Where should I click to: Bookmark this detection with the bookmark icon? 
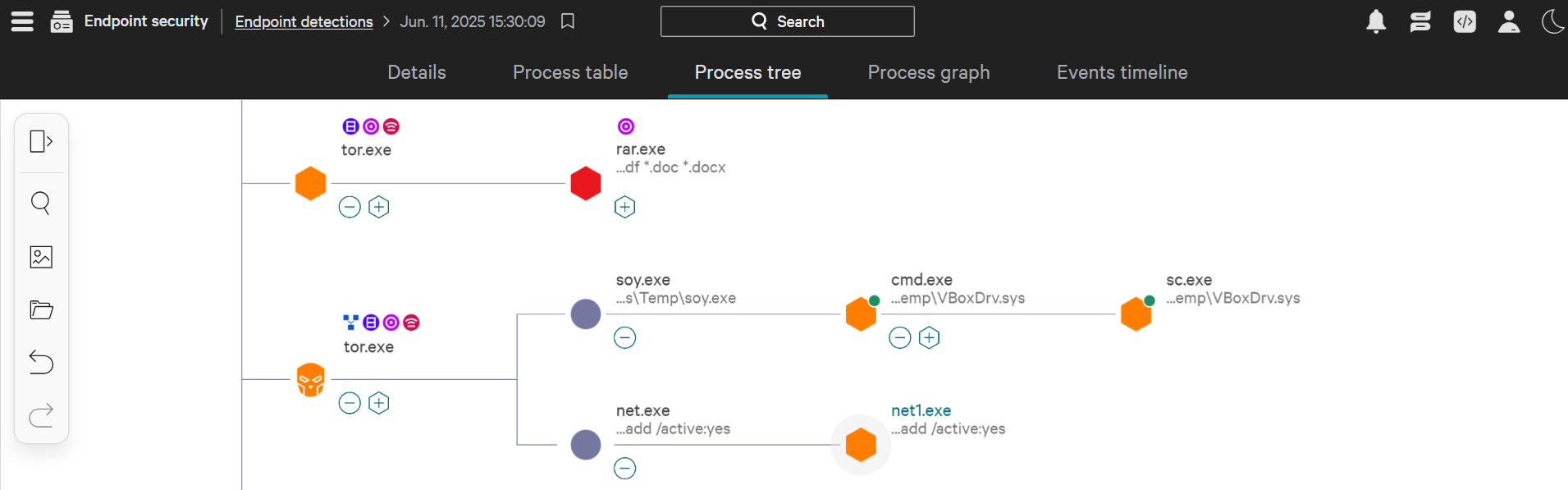pyautogui.click(x=567, y=21)
